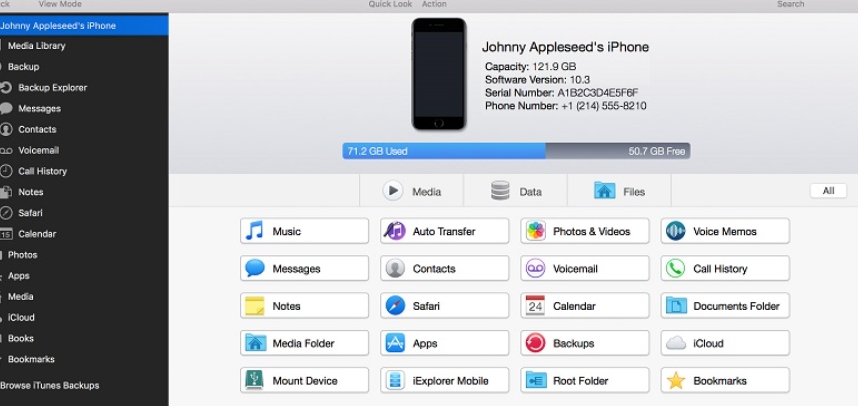Click the All filter button

828,190
